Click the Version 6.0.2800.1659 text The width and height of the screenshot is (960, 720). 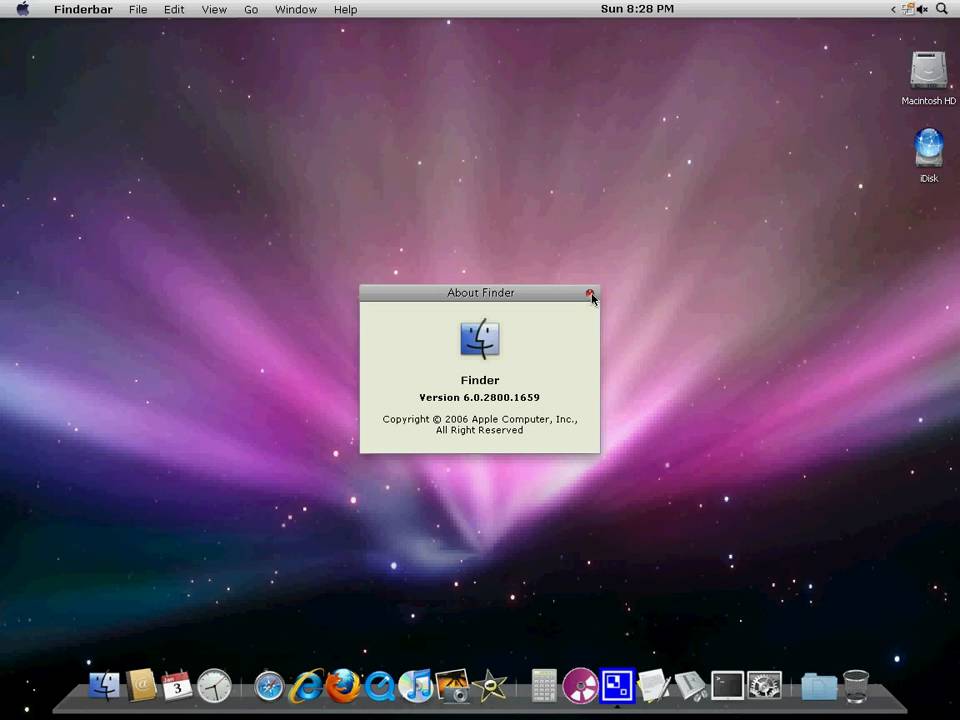click(479, 397)
